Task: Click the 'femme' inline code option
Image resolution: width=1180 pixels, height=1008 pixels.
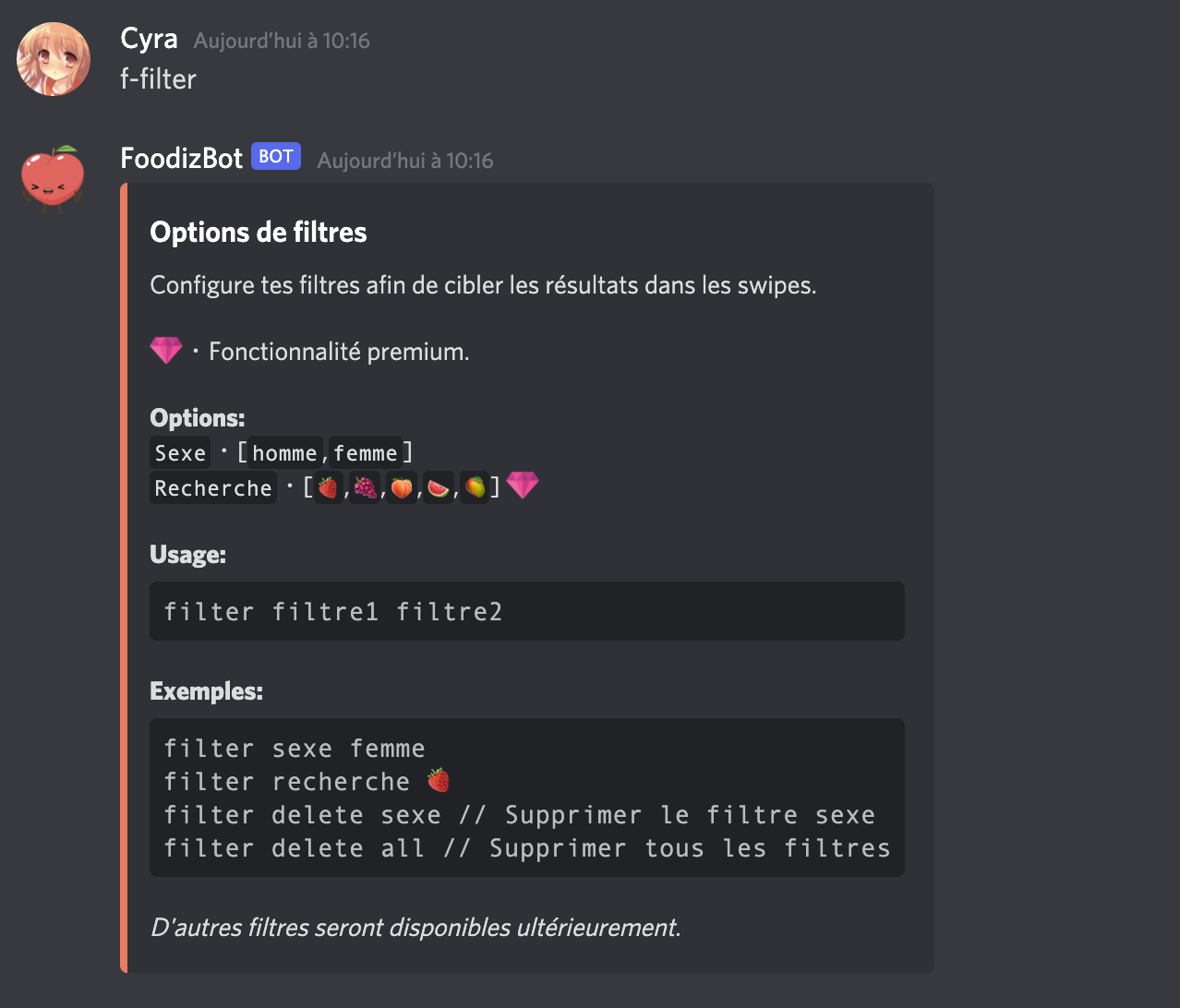Action: click(x=366, y=453)
